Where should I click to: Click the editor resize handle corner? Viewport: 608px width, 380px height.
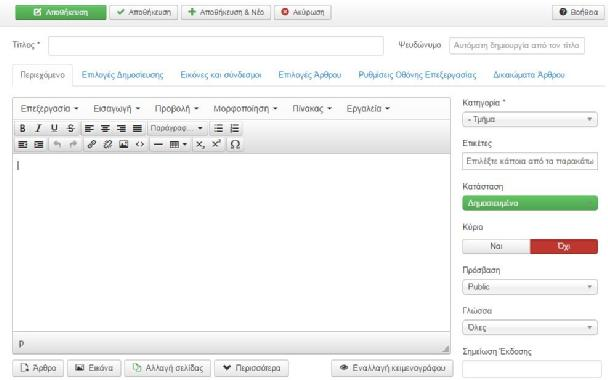point(445,349)
